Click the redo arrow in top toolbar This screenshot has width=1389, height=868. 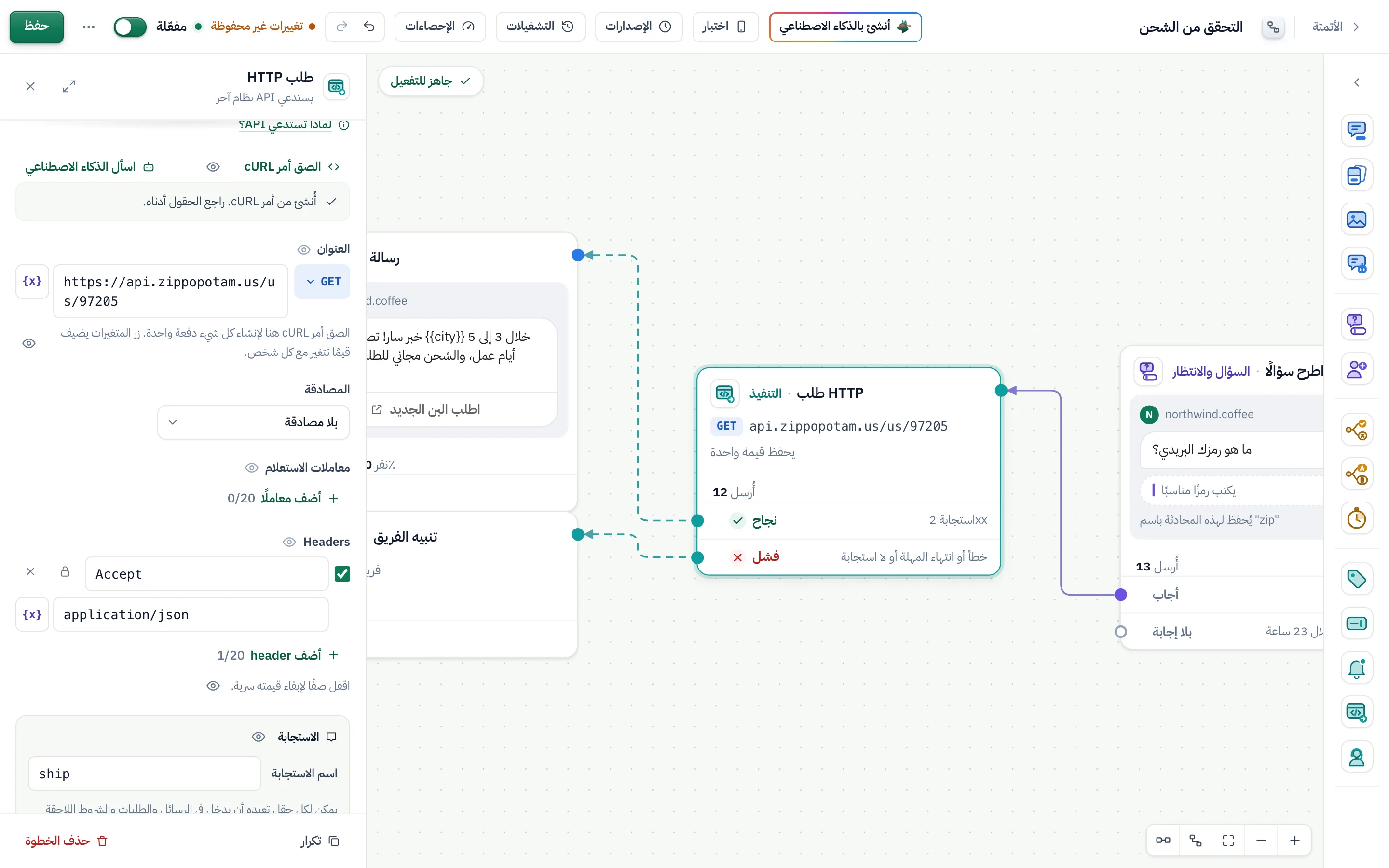pos(341,27)
